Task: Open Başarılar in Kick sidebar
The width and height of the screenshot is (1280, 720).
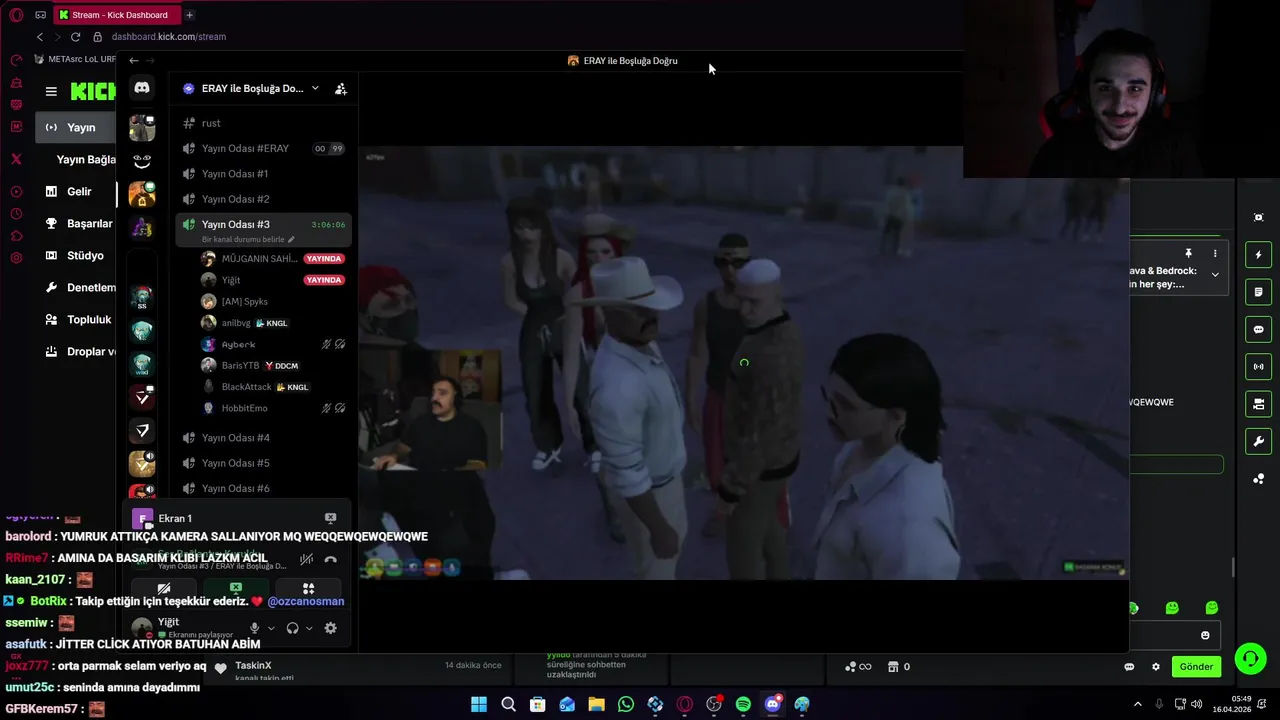Action: 78,223
